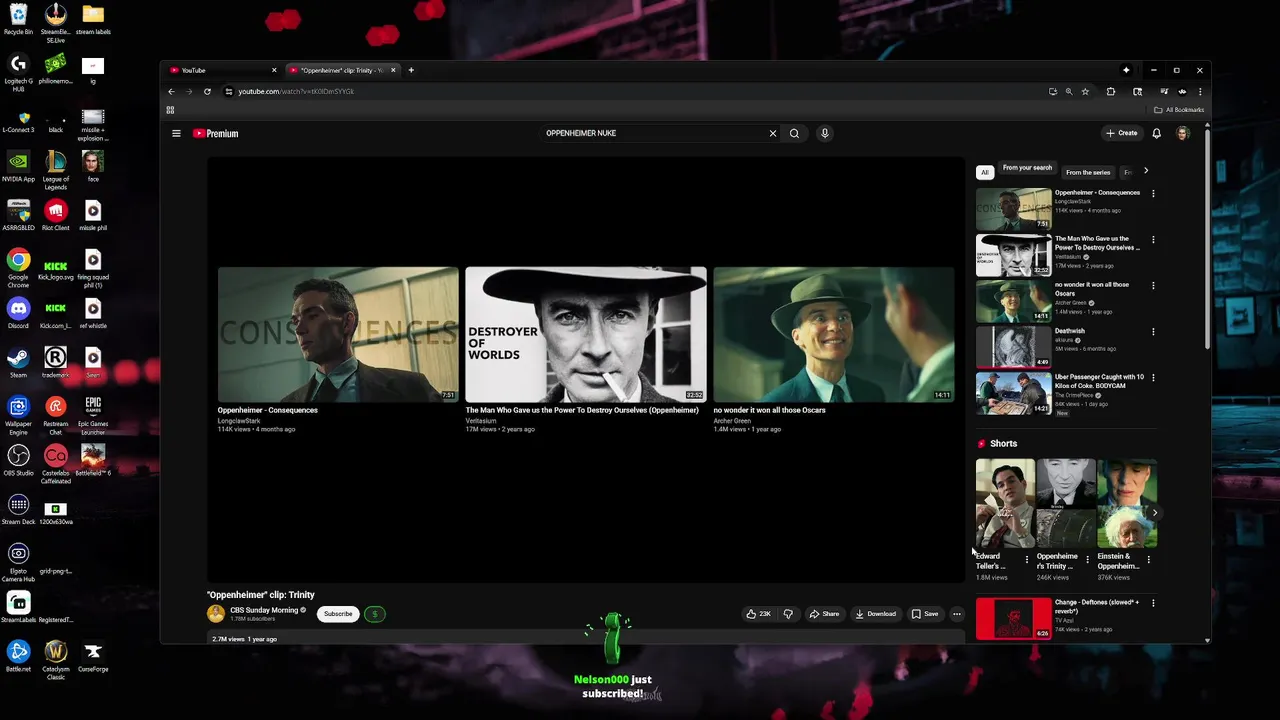Open the YouTube hamburger guide menu

[x=176, y=133]
